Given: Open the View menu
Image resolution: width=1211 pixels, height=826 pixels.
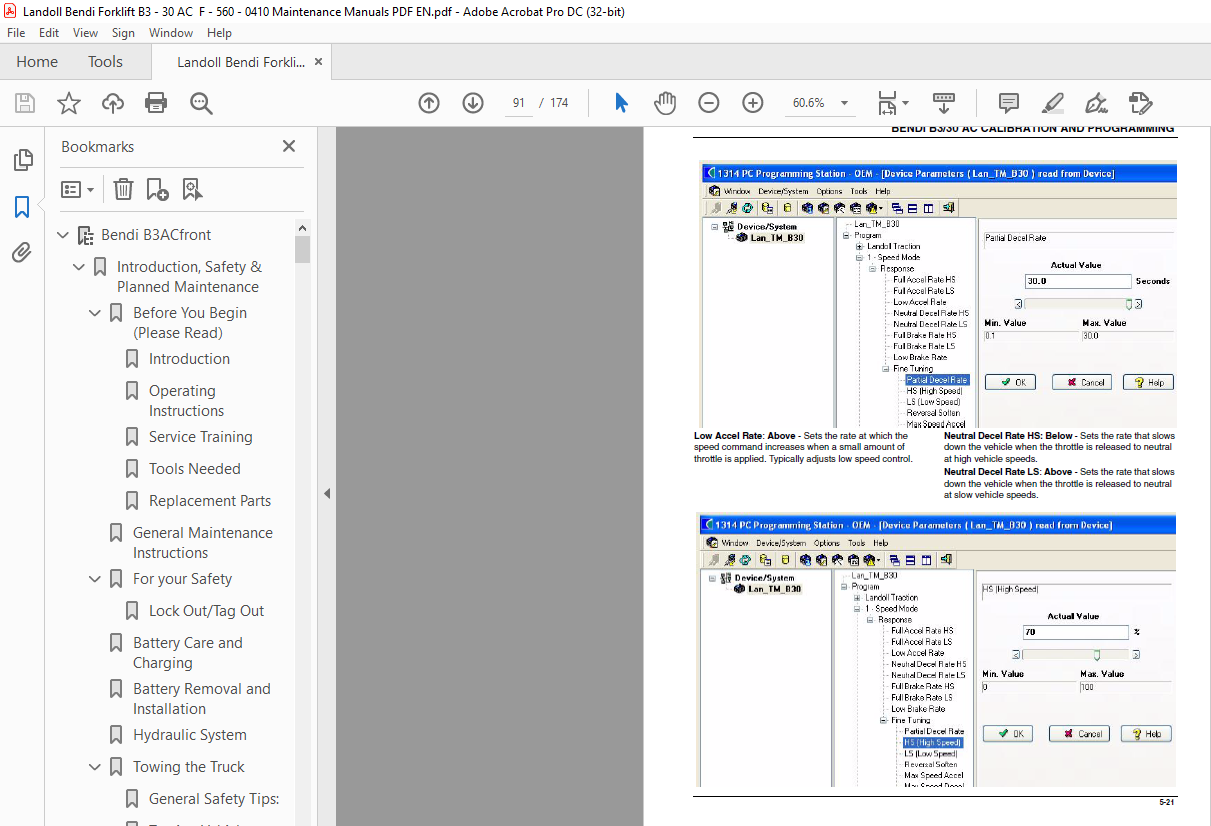Looking at the screenshot, I should click(x=86, y=33).
